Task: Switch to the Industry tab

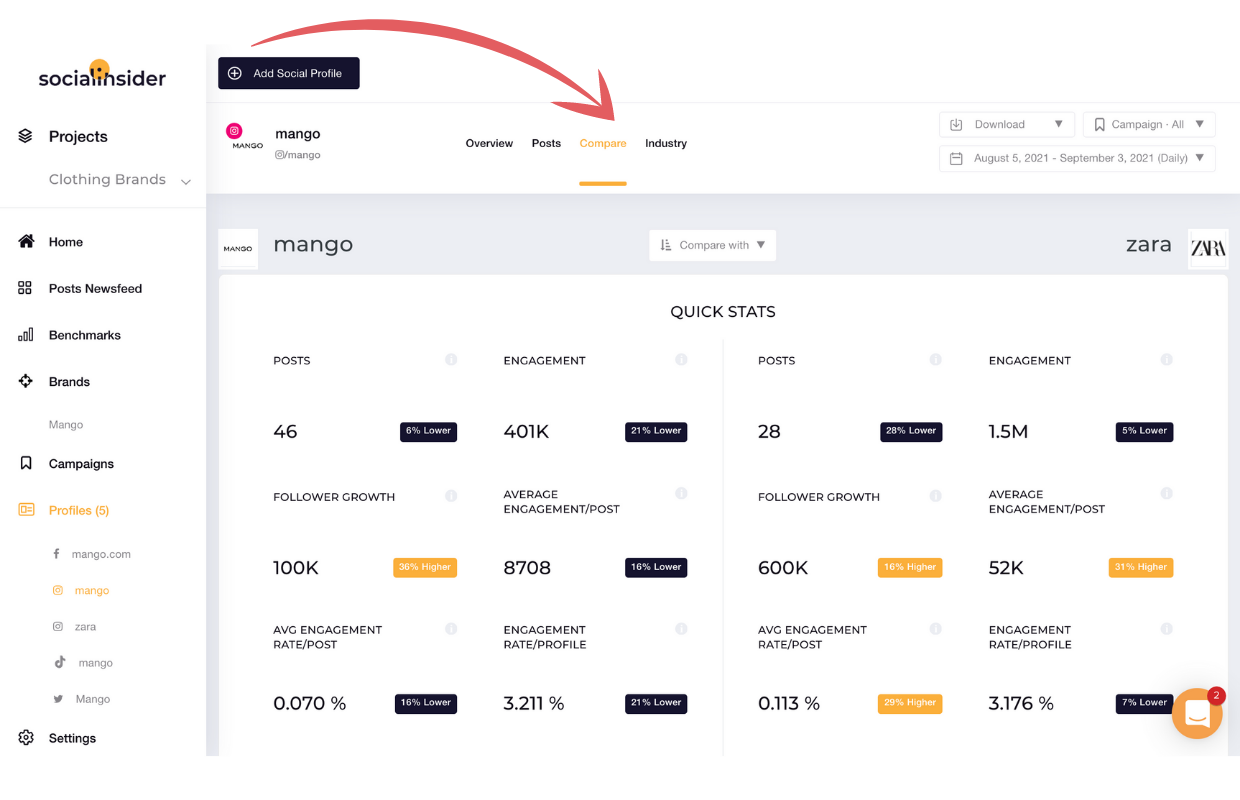Action: click(x=666, y=144)
